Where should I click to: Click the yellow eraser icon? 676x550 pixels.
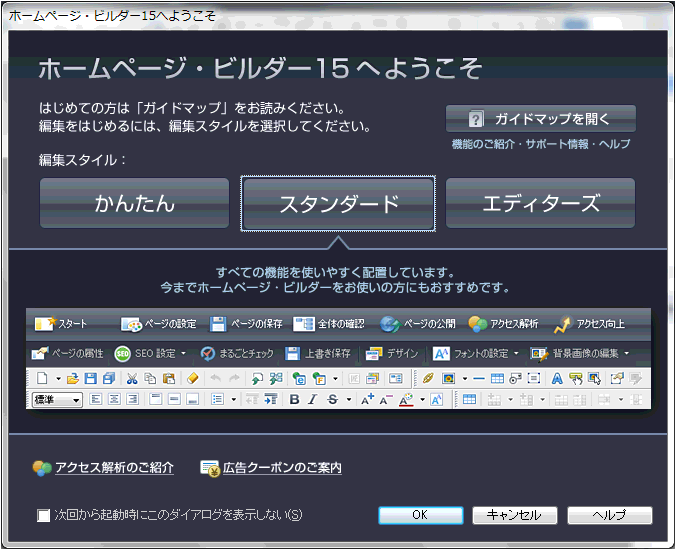pos(193,378)
